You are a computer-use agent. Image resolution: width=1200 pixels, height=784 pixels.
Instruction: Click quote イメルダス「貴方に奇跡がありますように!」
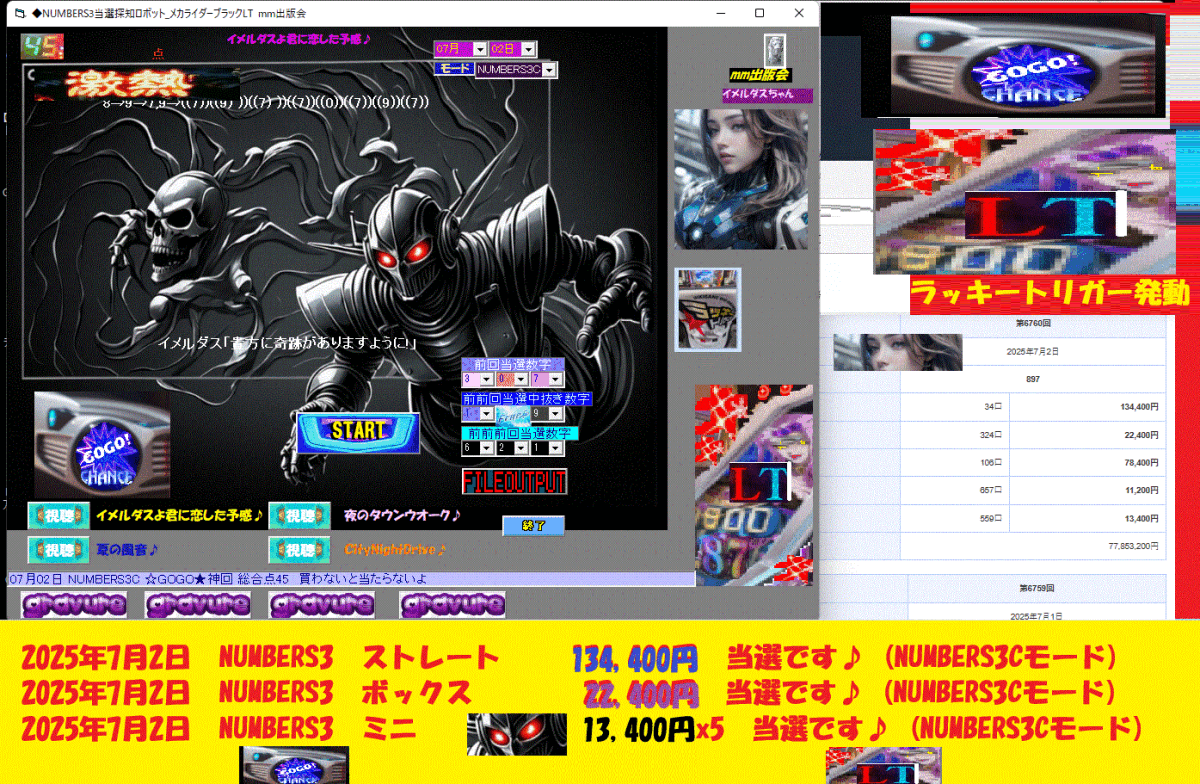tap(287, 343)
